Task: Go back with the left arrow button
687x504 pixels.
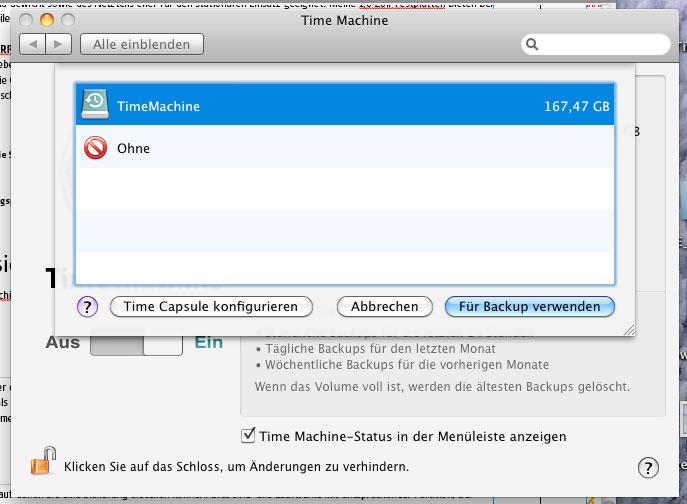Action: [32, 44]
